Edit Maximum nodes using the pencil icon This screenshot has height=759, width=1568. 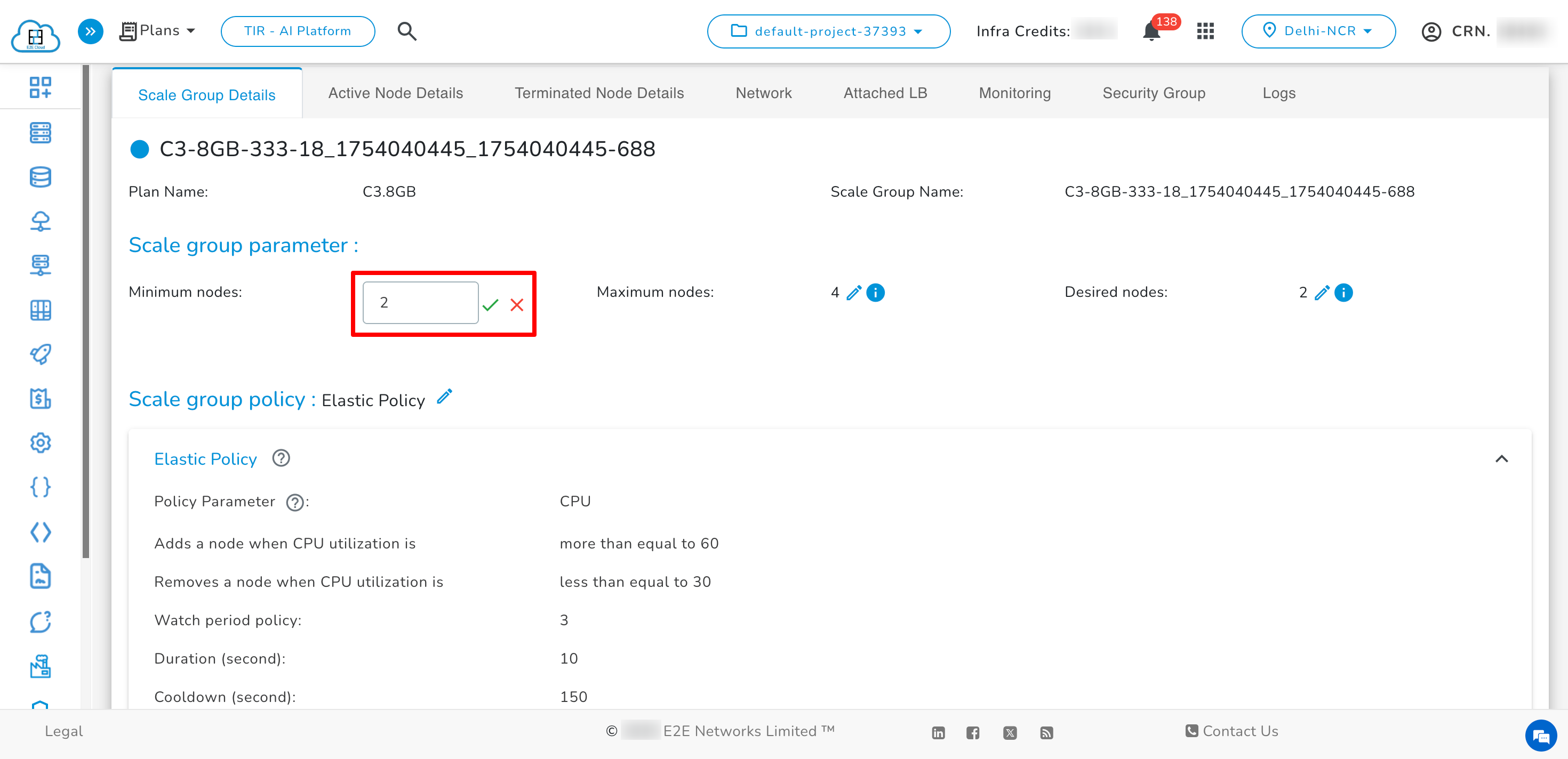(853, 293)
